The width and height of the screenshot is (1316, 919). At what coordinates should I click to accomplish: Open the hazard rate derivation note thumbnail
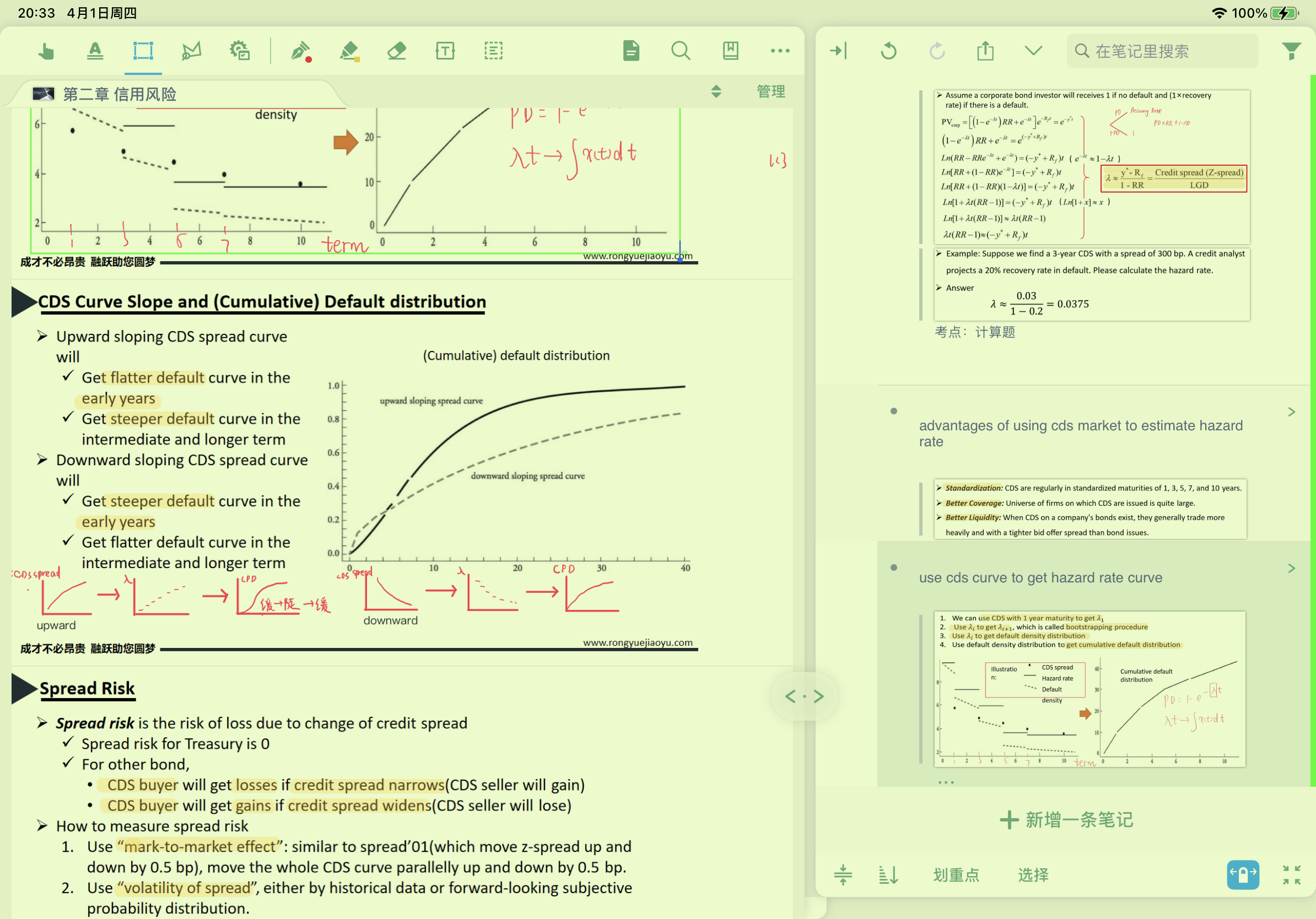(x=1092, y=166)
